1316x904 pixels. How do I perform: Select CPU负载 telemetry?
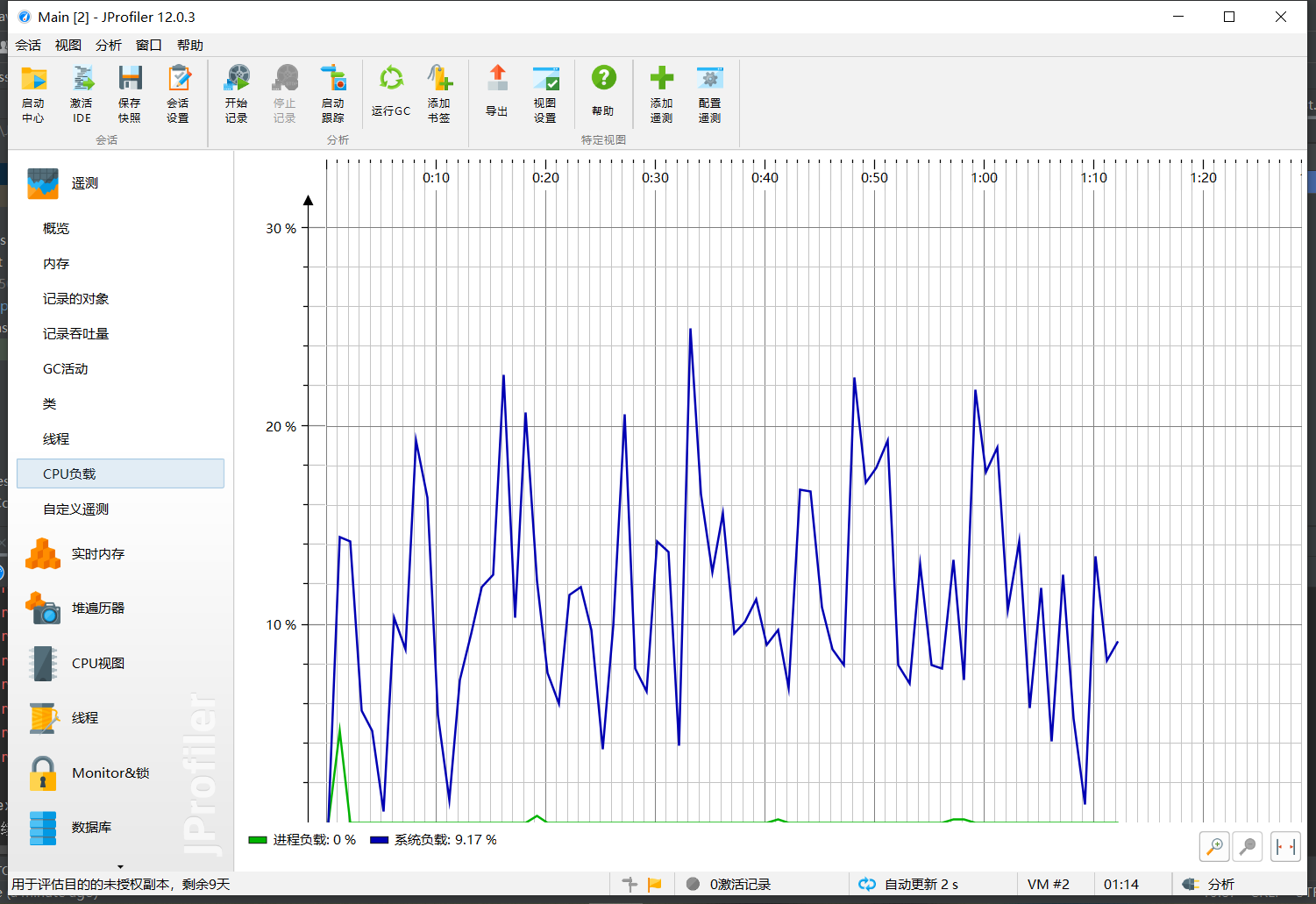pyautogui.click(x=121, y=473)
